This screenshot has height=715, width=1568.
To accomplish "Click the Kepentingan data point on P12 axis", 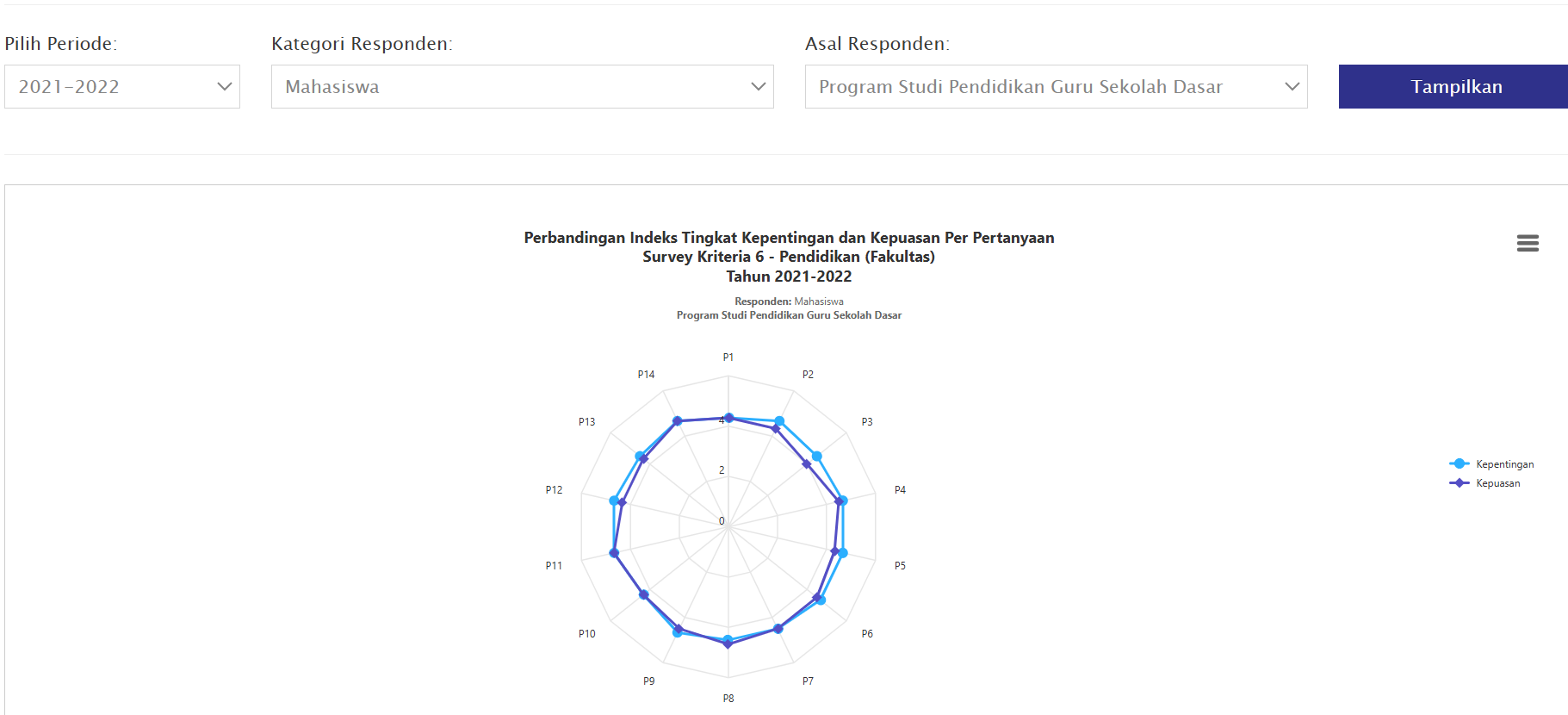I will (614, 501).
